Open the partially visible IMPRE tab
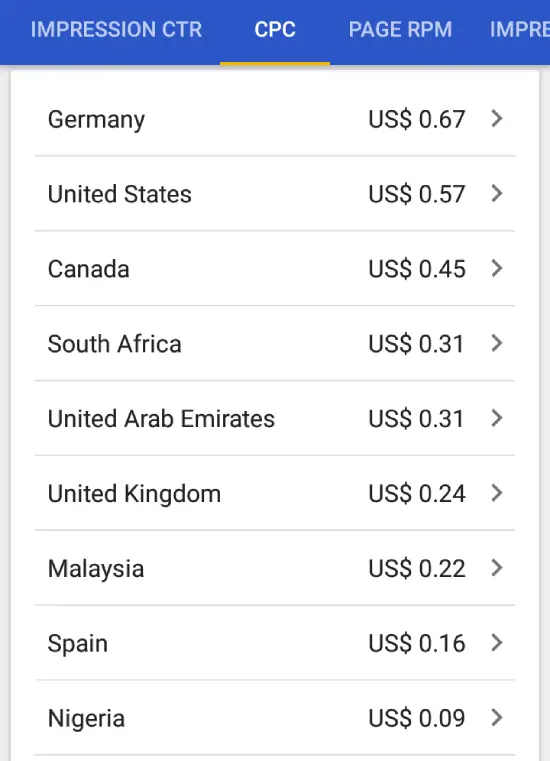550x761 pixels. click(519, 30)
